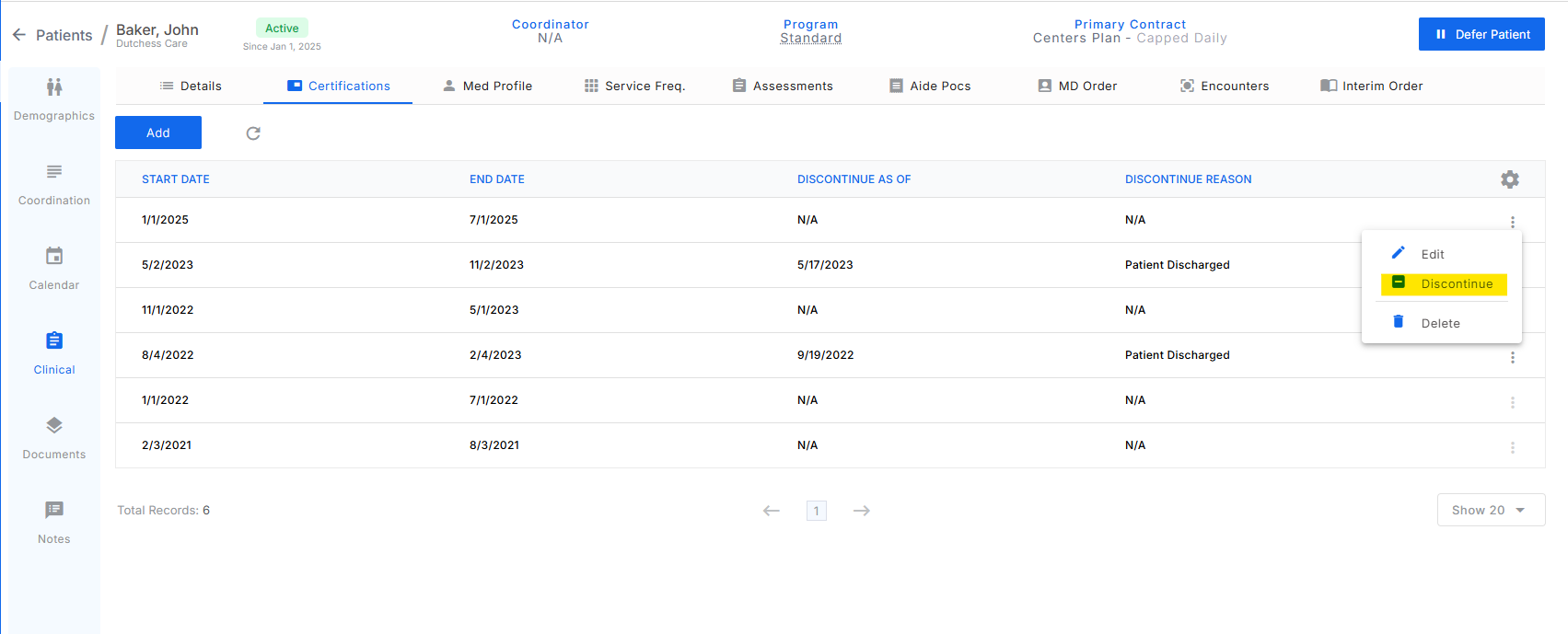Open the Show 20 dropdown
Screen dimensions: 1568x634
[x=1491, y=510]
